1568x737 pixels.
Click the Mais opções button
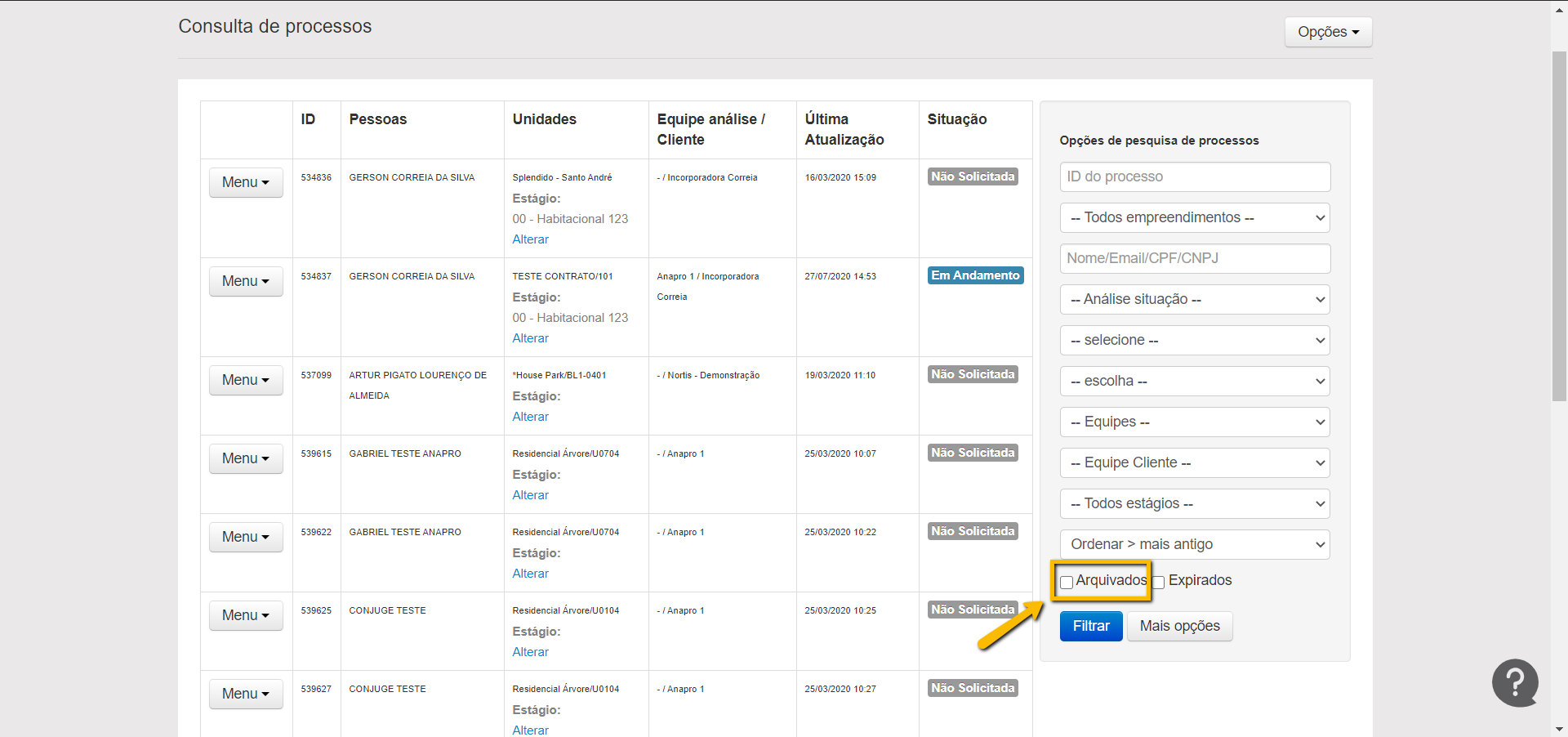(1179, 627)
